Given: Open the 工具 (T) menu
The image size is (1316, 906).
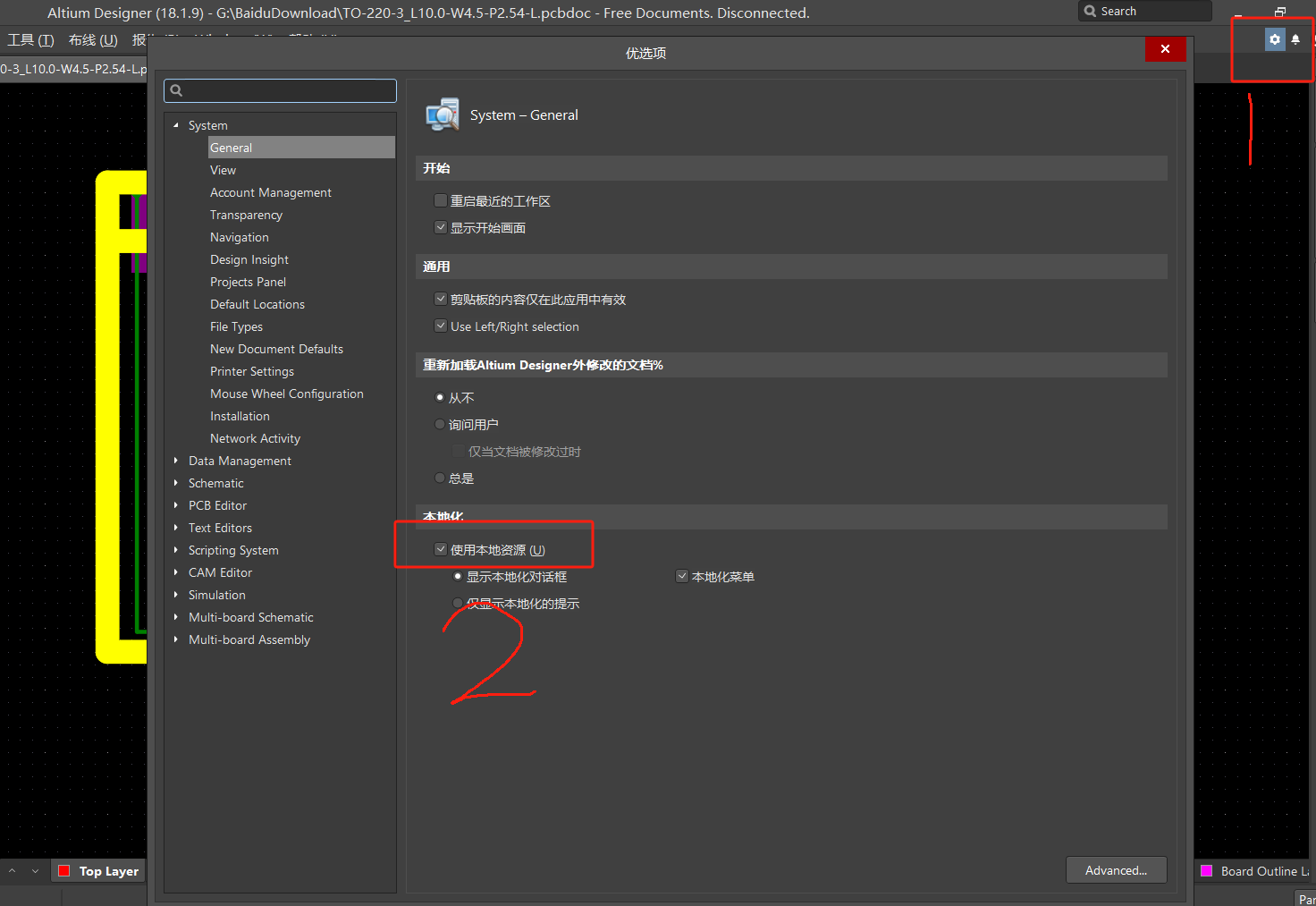Looking at the screenshot, I should (30, 40).
